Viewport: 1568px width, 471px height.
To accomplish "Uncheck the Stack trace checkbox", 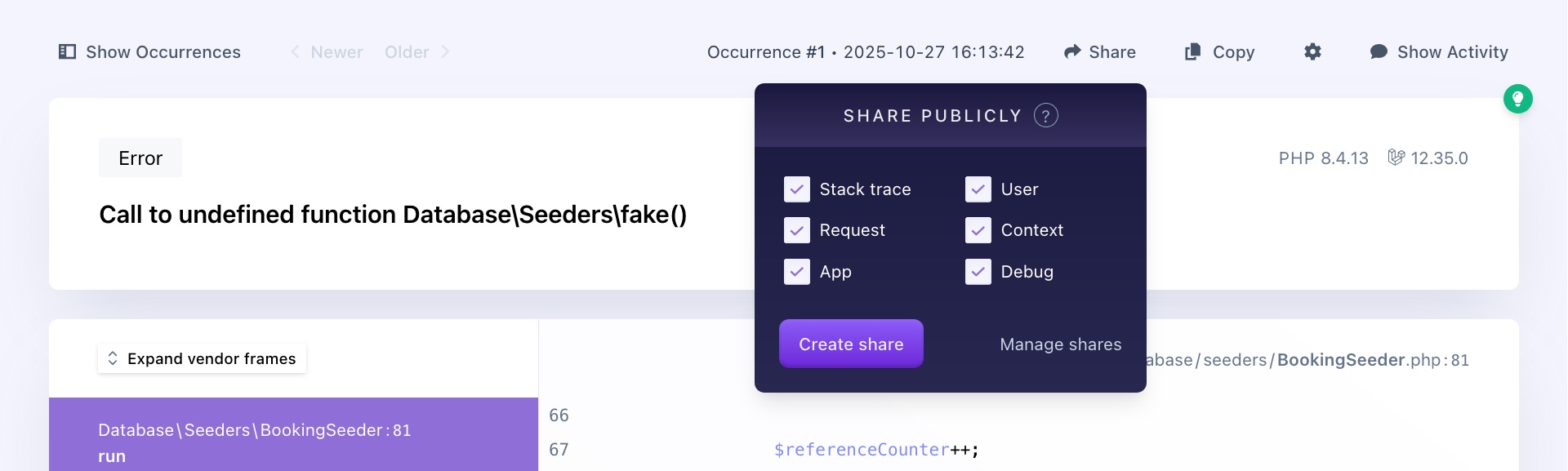I will pos(797,189).
